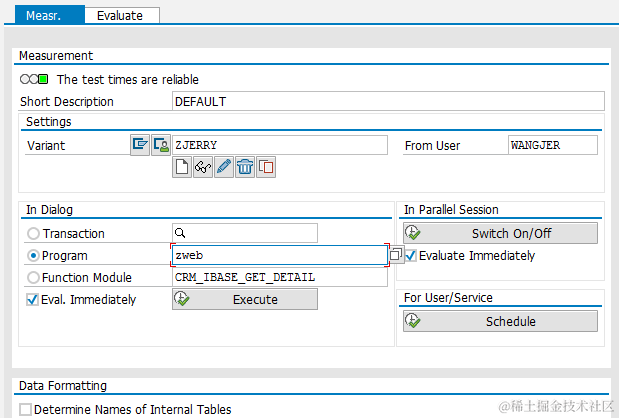Toggle the Eval. Immediately checkbox
Viewport: 619px width, 418px height.
click(32, 300)
